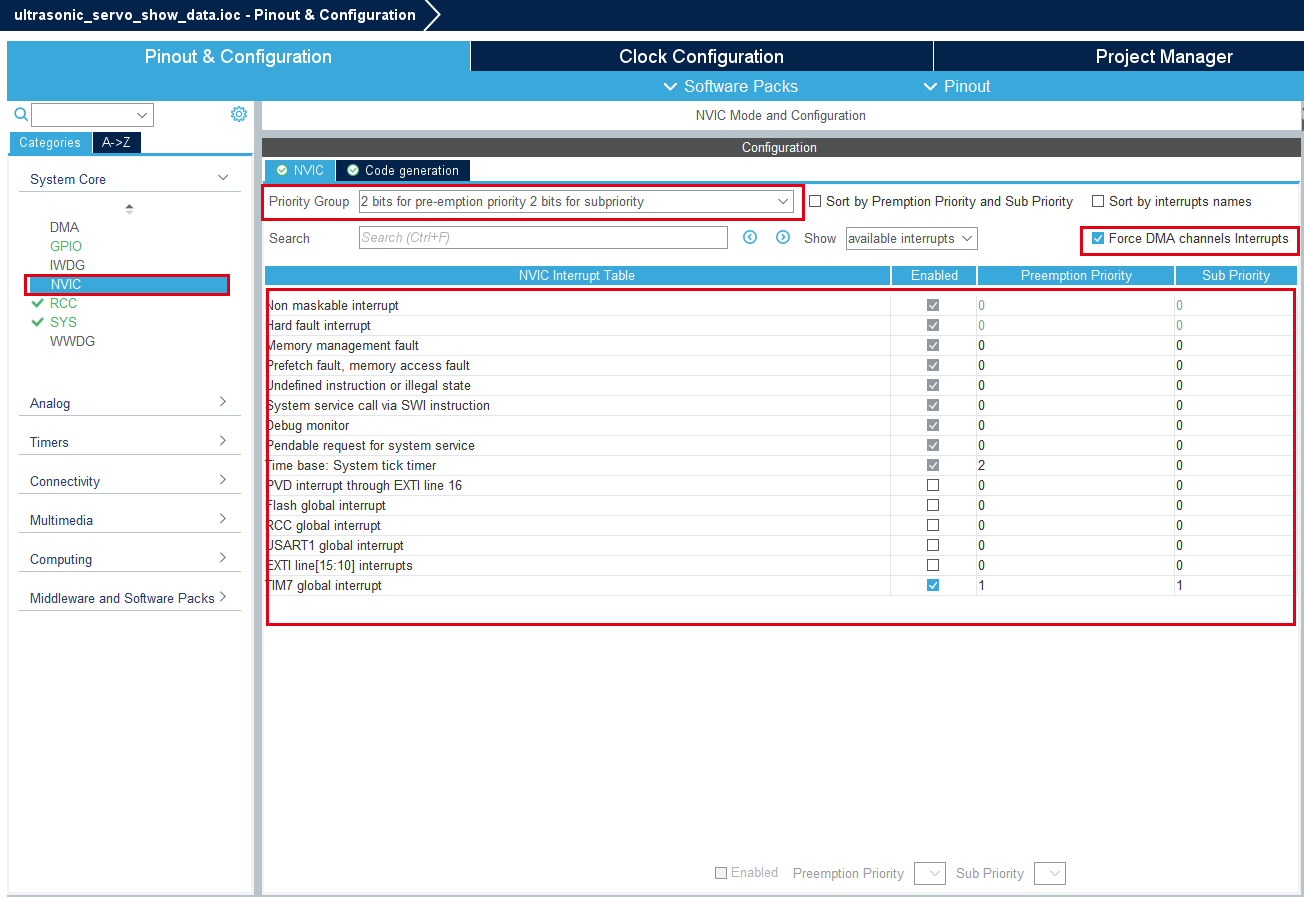1304x900 pixels.
Task: Open the Code generation tab
Action: 403,170
